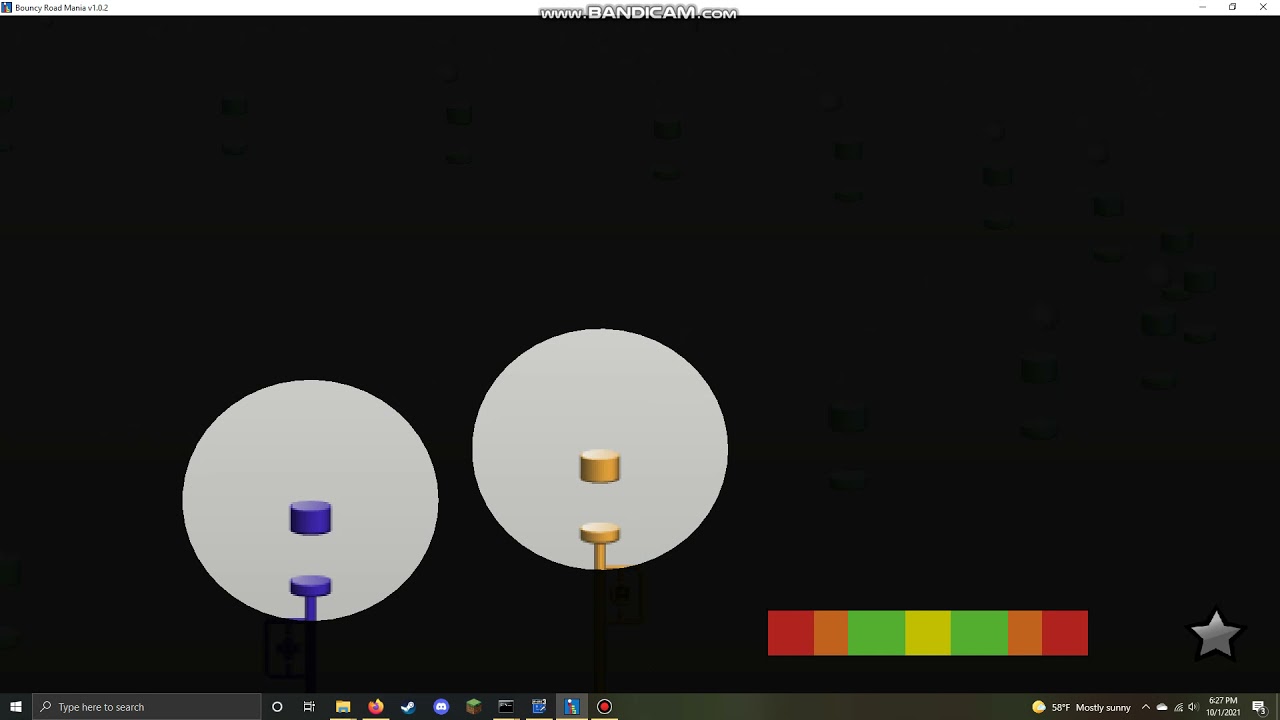
Task: Click the yellow center segment of the color bar
Action: [x=928, y=633]
